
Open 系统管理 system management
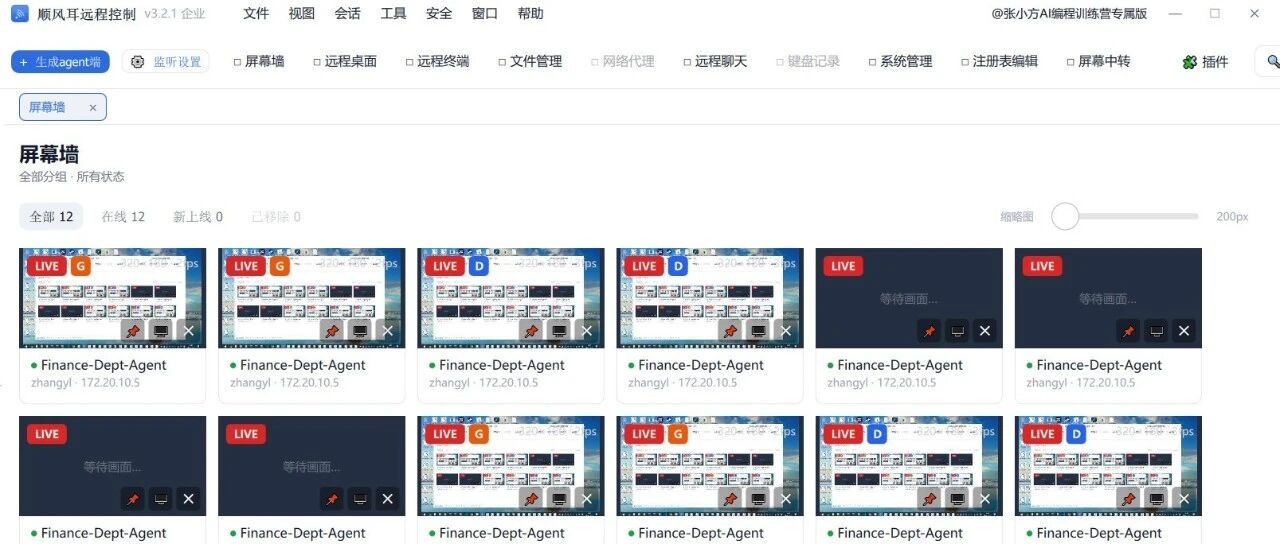pos(900,61)
